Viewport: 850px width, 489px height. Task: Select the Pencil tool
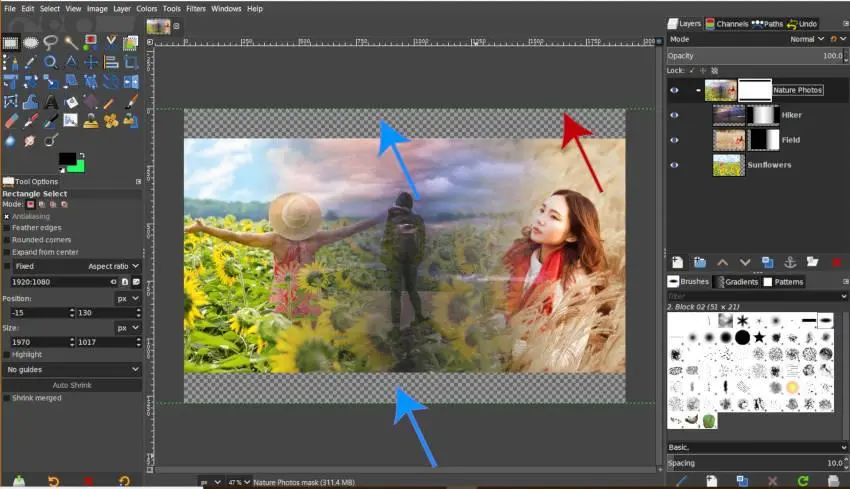coord(111,101)
